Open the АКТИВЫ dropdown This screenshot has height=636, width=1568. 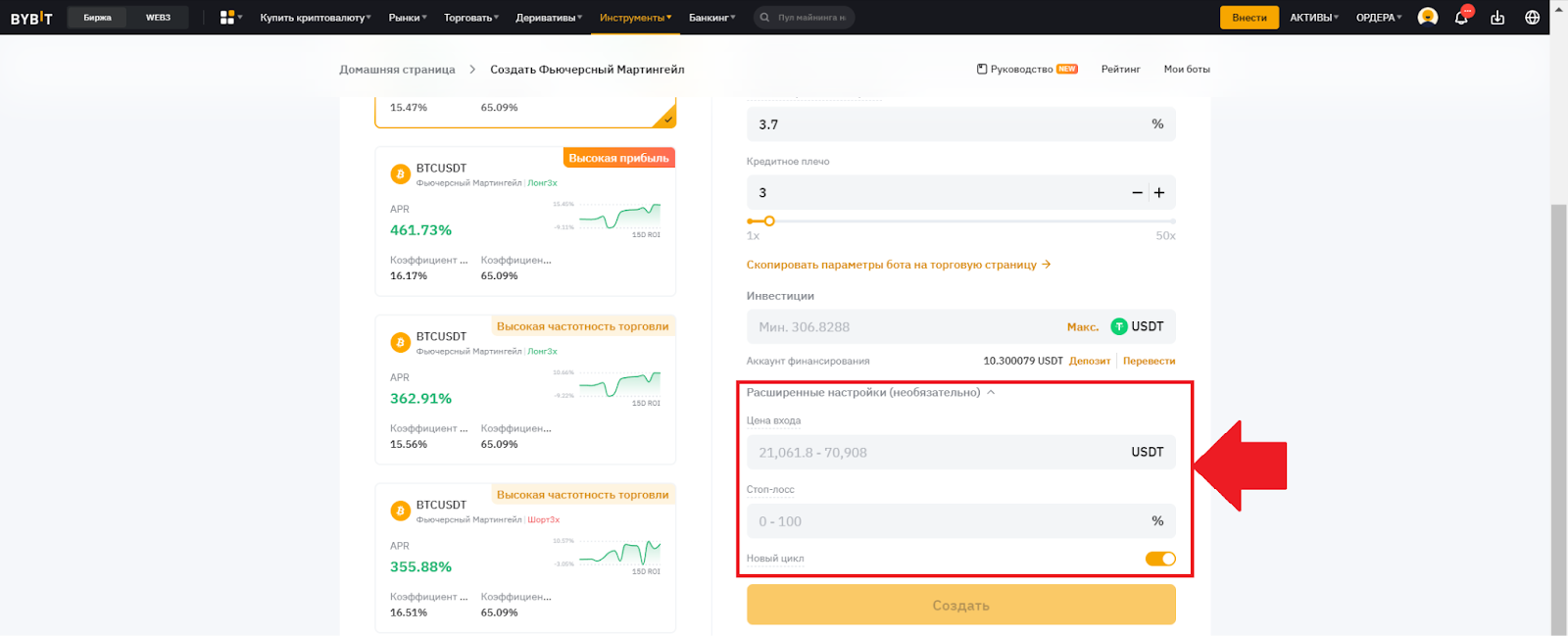pyautogui.click(x=1313, y=18)
